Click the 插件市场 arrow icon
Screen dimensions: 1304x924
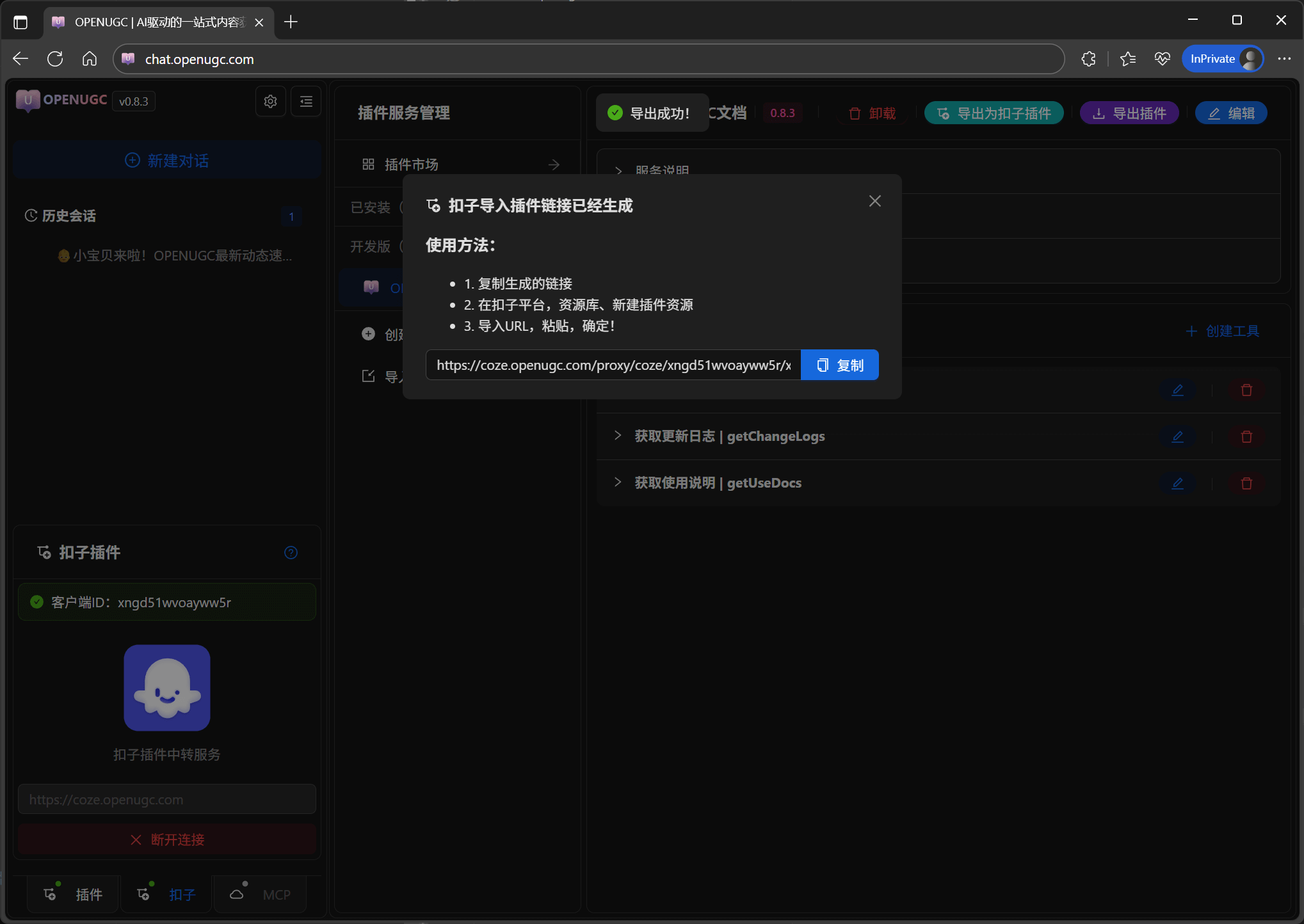tap(554, 164)
